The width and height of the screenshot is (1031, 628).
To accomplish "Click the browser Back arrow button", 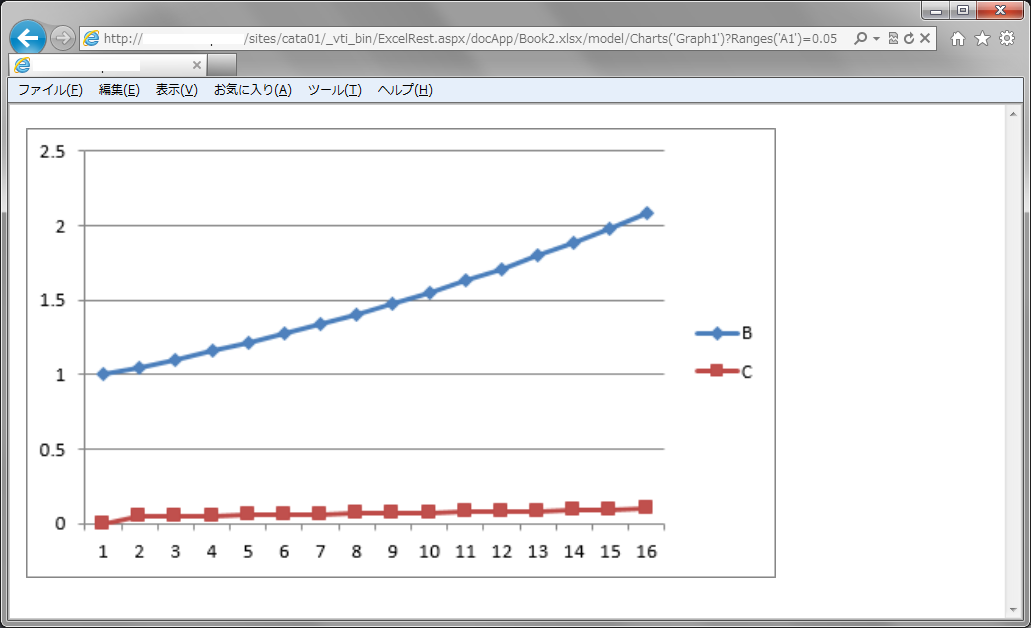I will (x=28, y=38).
